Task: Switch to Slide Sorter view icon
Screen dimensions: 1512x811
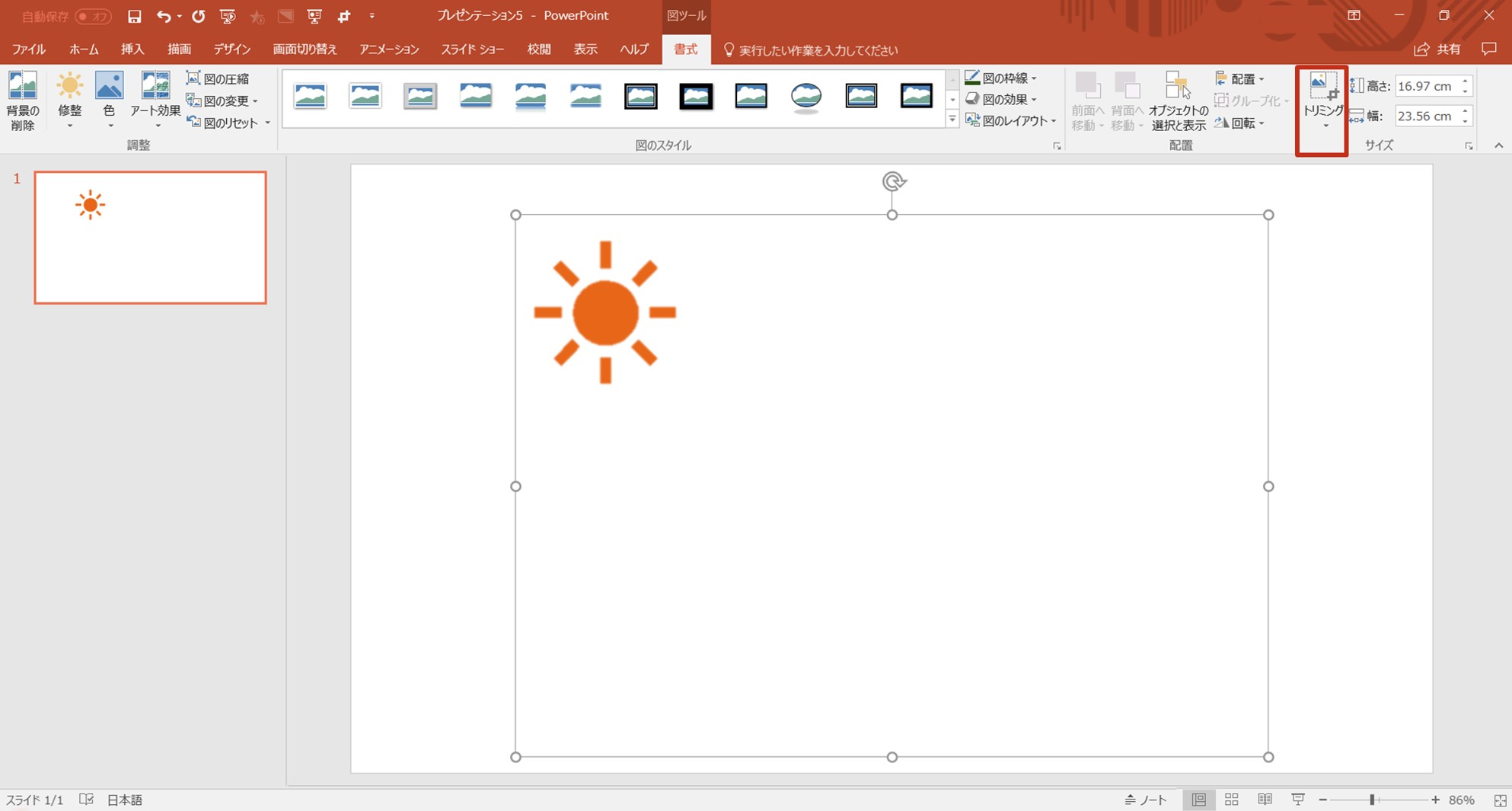Action: pos(1231,800)
